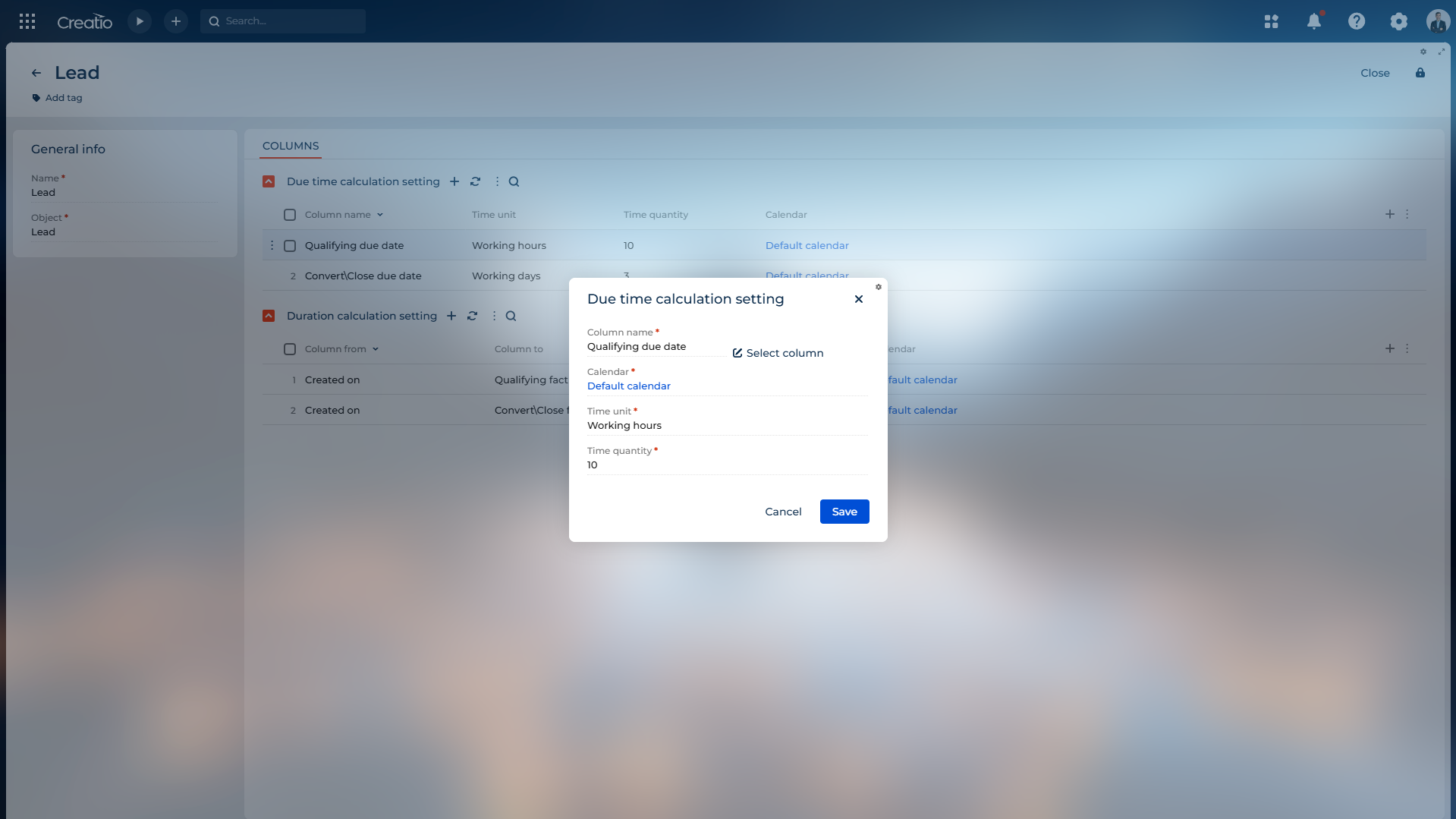Switch to the COLUMNS tab

pos(291,146)
